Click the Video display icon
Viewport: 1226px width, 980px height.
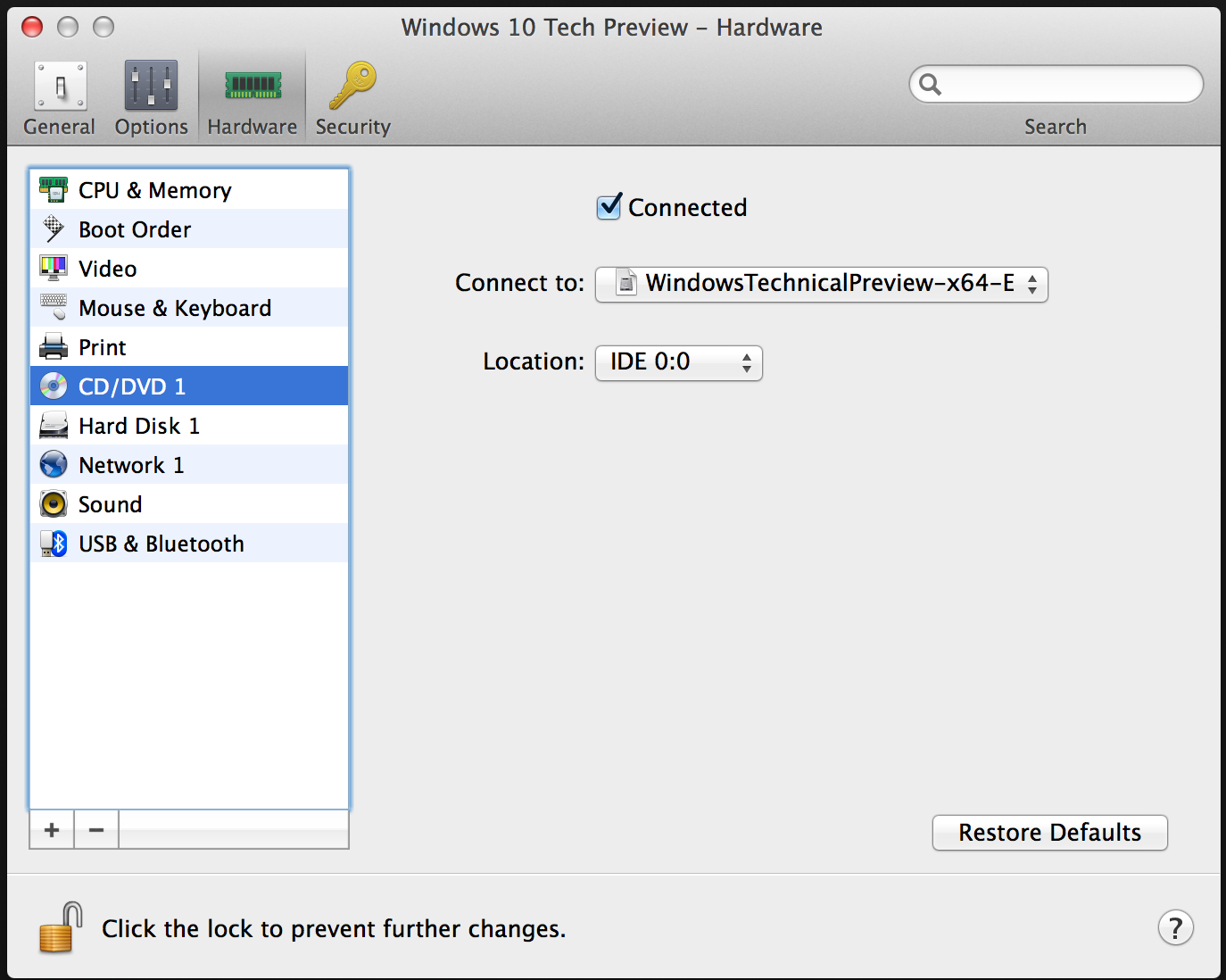click(x=54, y=269)
